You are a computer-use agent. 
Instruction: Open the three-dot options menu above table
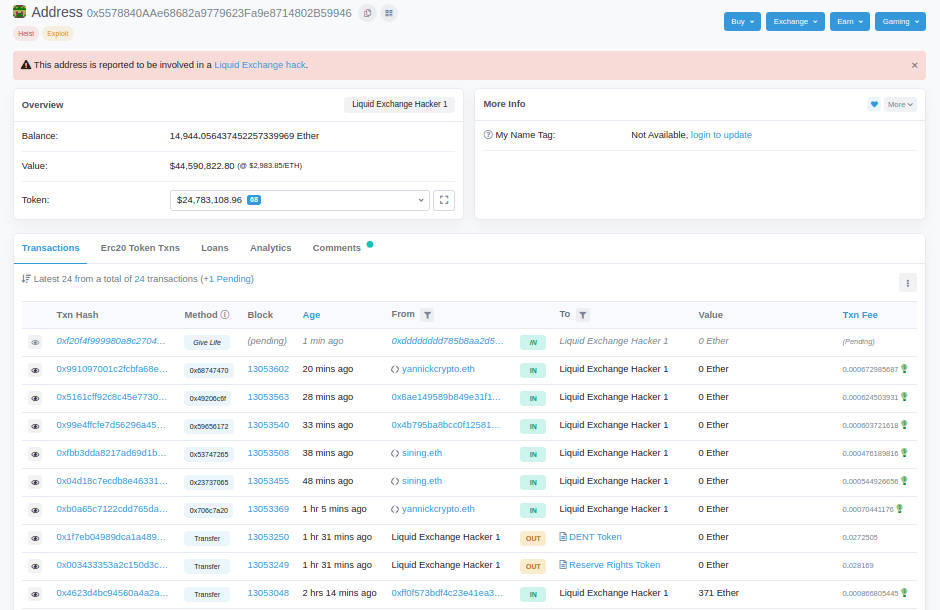[907, 283]
